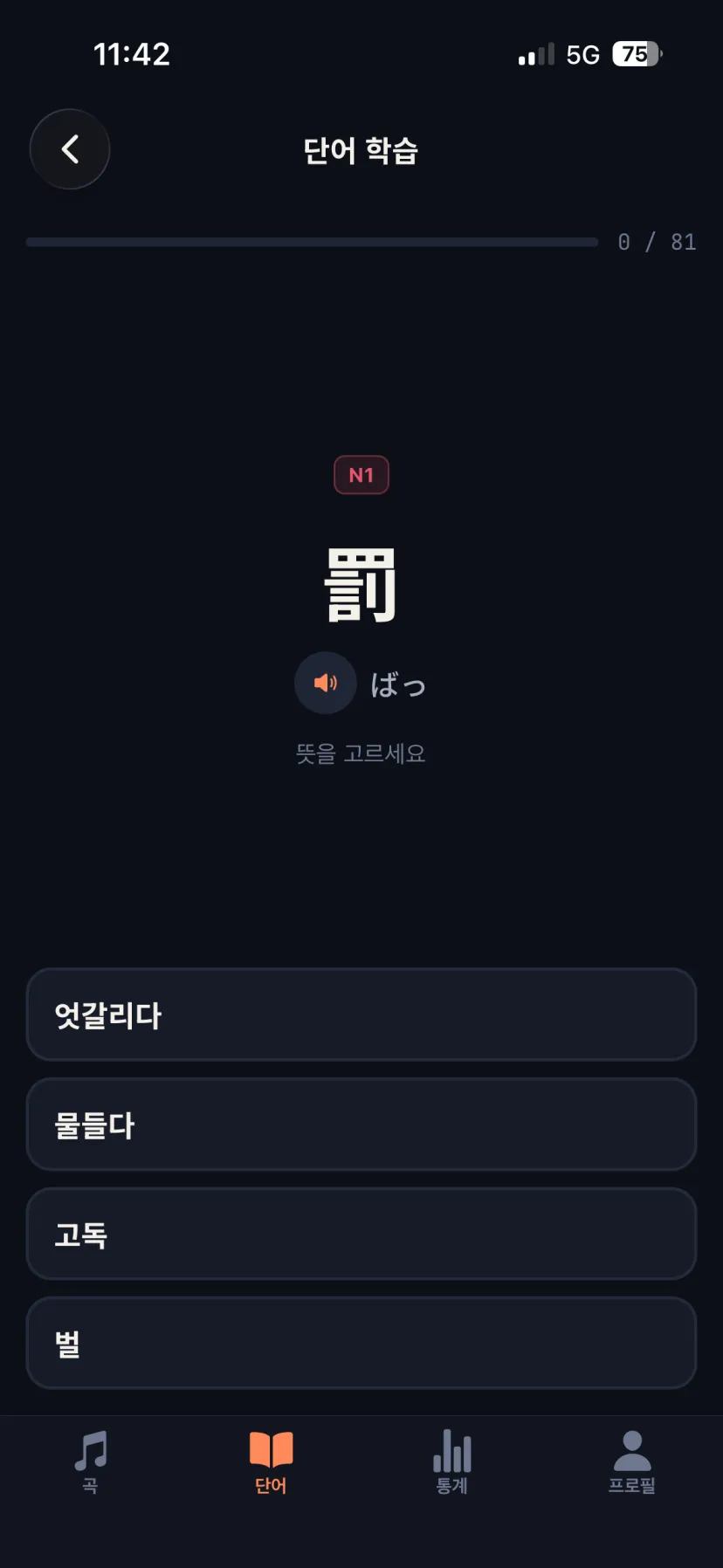Select the answer 엇갈리다
This screenshot has width=723, height=1568.
click(361, 1014)
